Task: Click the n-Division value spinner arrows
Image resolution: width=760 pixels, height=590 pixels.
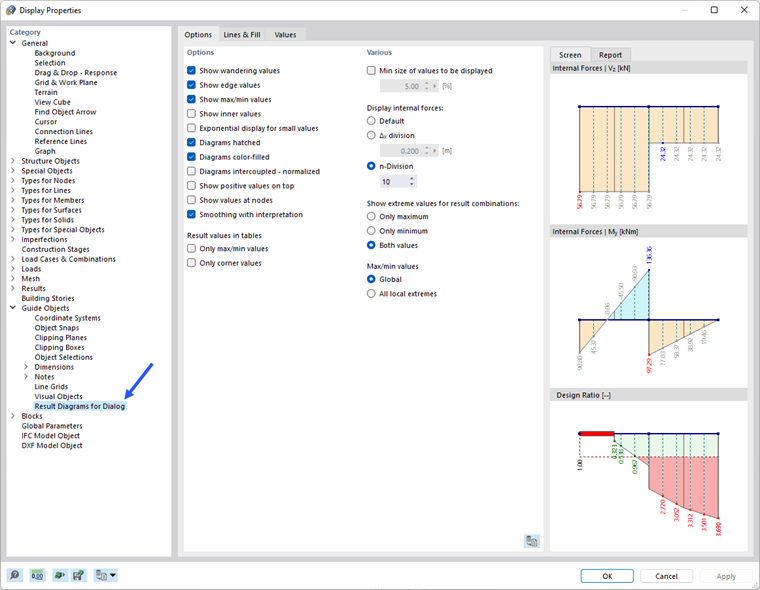Action: (x=412, y=181)
